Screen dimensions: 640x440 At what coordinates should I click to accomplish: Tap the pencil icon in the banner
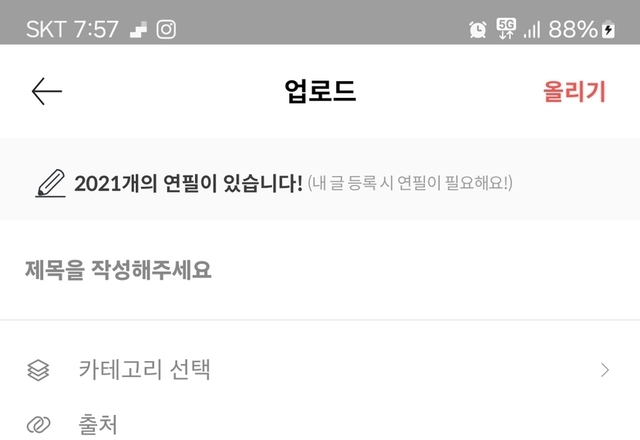[x=51, y=183]
